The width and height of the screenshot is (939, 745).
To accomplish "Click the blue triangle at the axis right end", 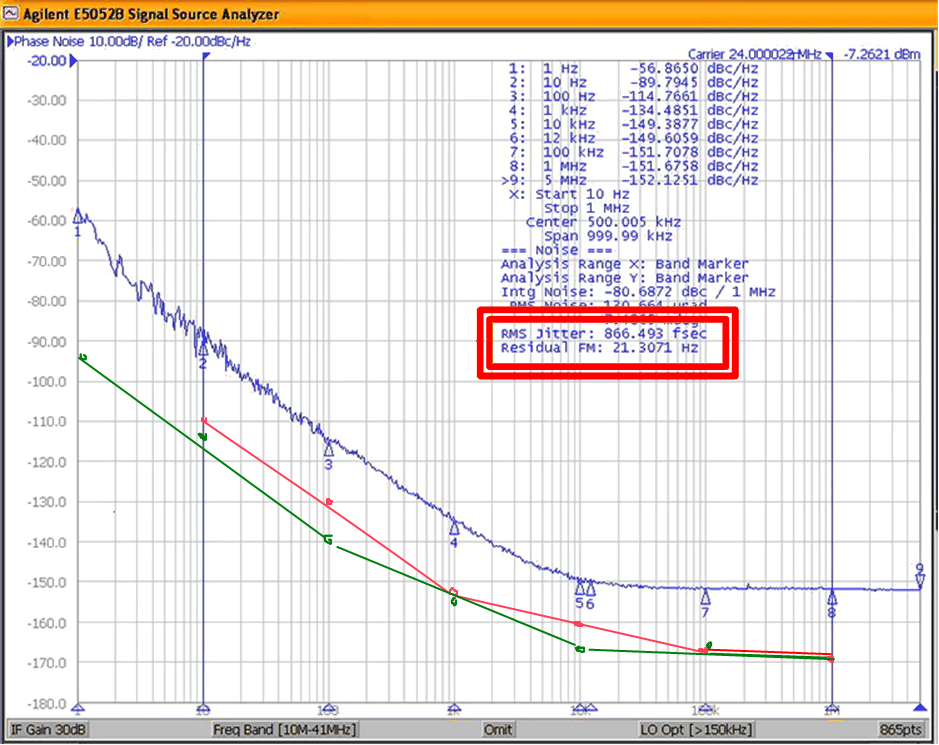I will tap(920, 707).
